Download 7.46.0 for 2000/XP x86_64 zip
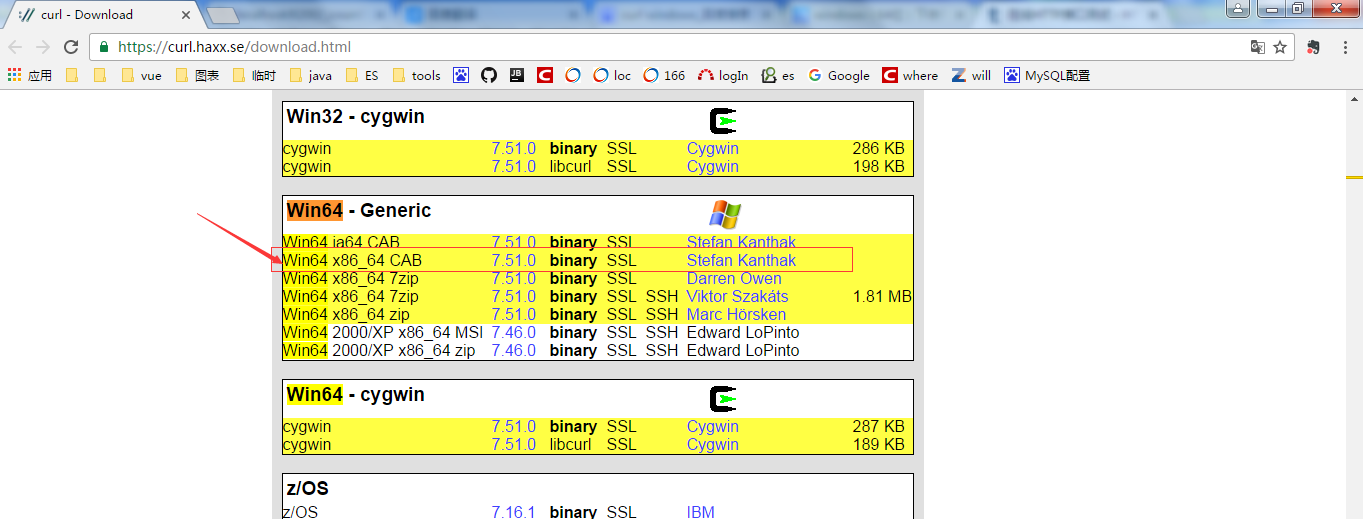Image resolution: width=1363 pixels, height=519 pixels. point(513,351)
